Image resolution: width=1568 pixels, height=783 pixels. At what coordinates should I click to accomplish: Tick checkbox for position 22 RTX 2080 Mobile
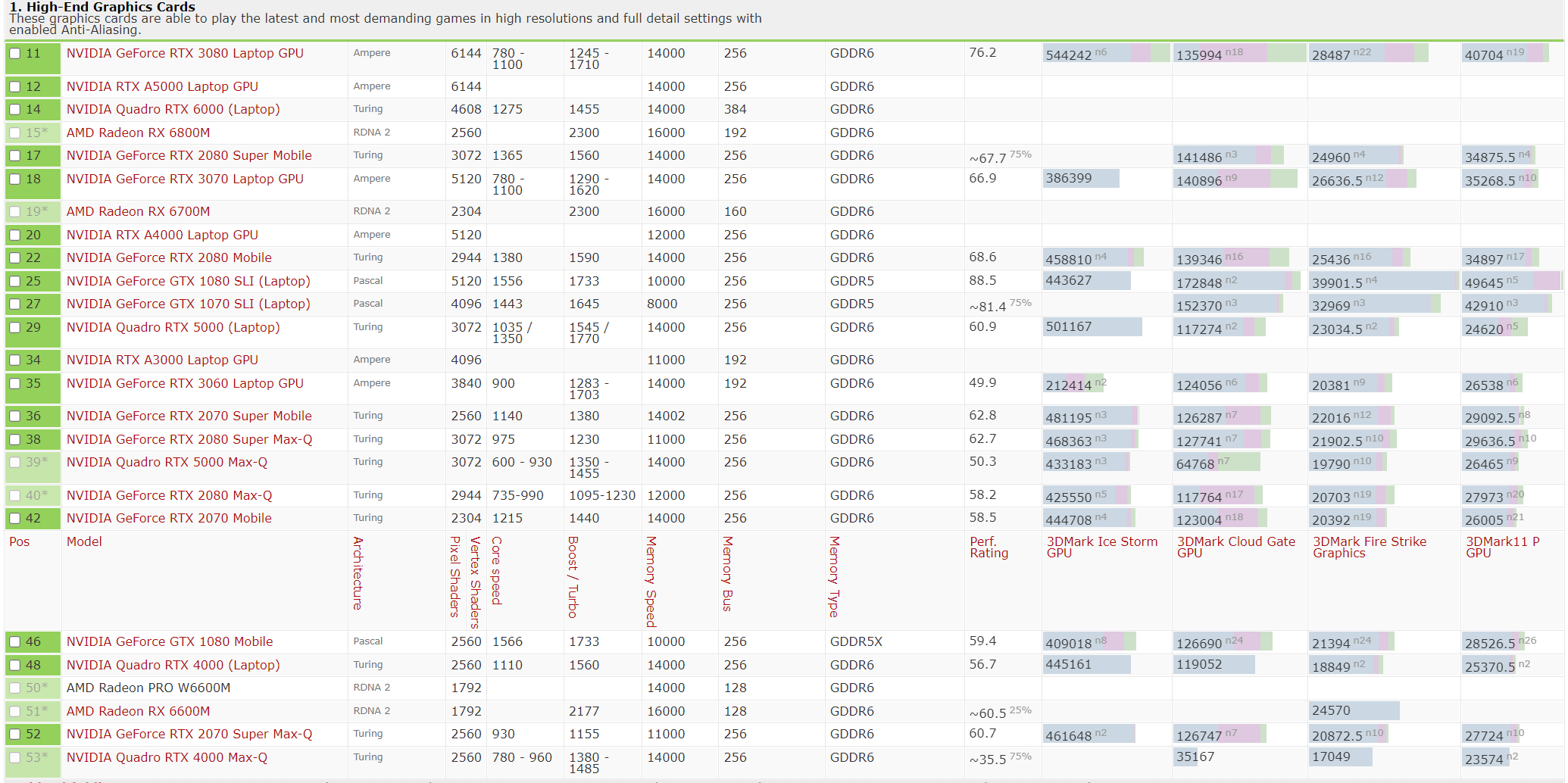(x=15, y=258)
